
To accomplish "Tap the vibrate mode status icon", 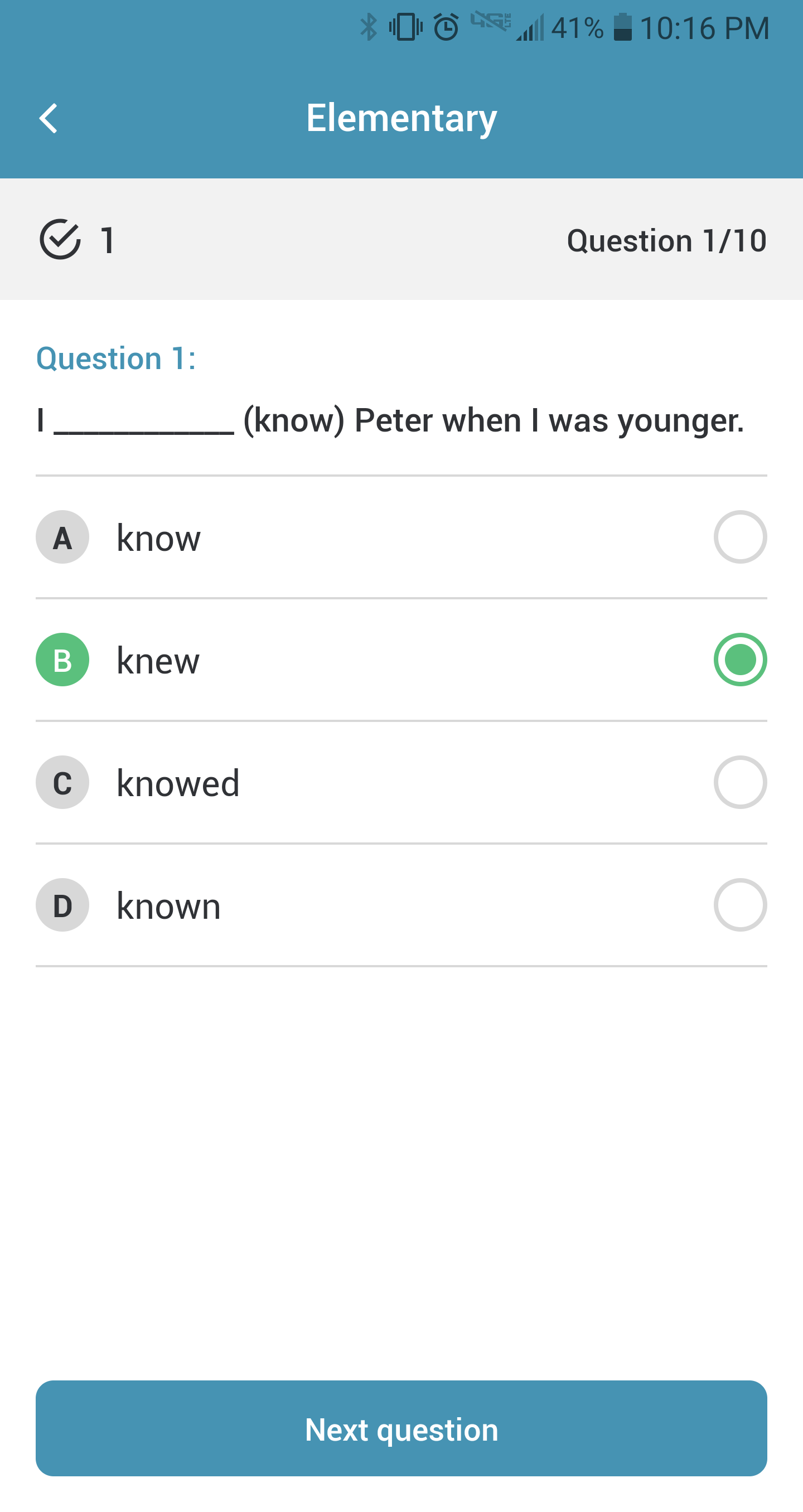I will click(x=405, y=27).
